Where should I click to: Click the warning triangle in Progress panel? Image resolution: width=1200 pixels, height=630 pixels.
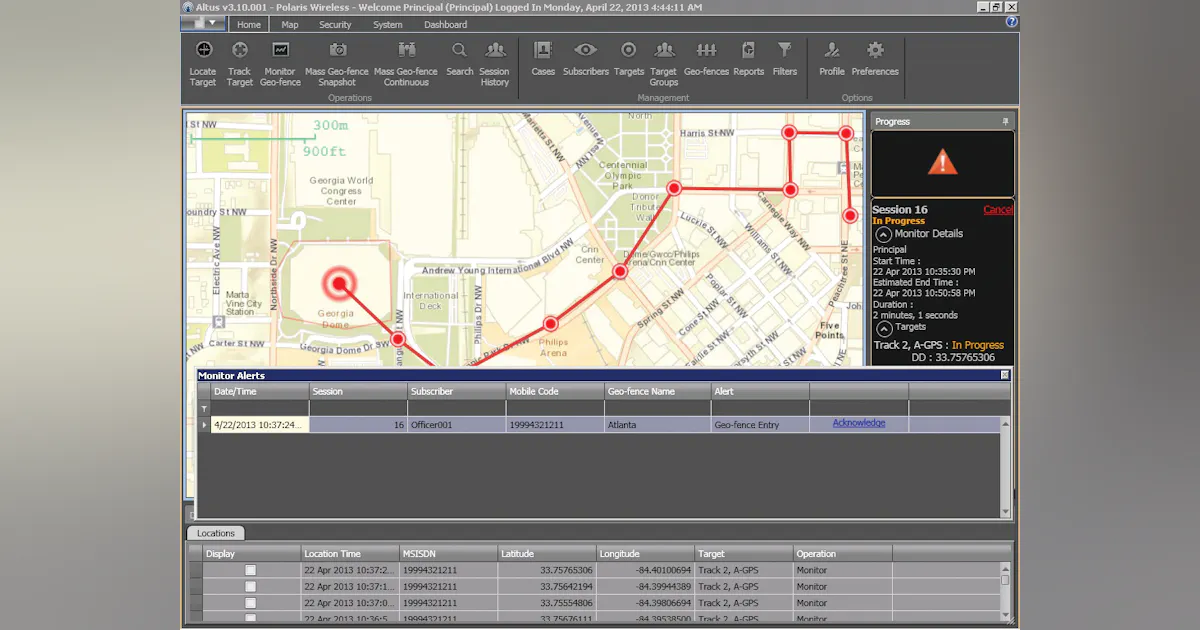click(942, 162)
